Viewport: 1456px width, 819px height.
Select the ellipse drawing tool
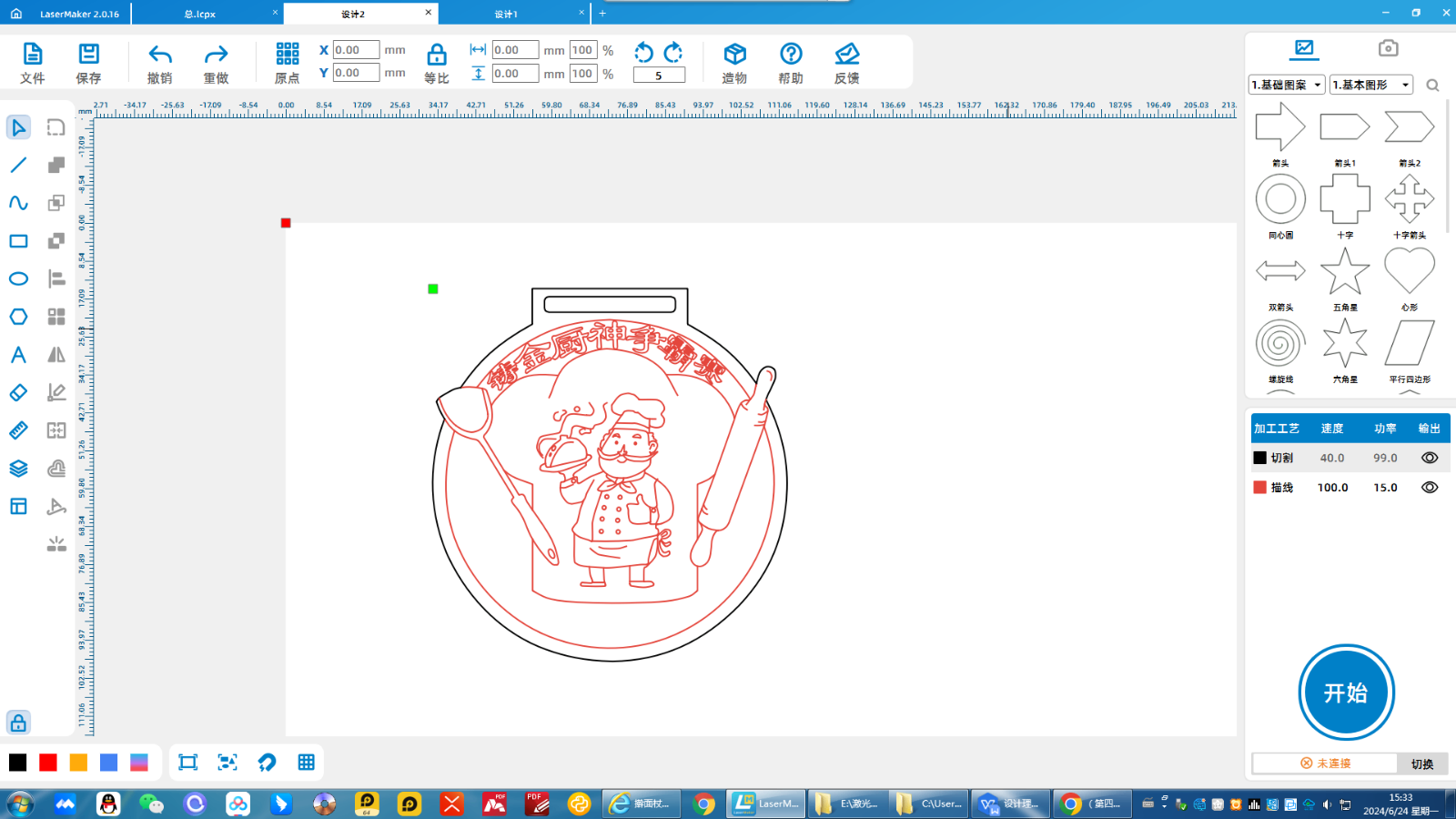coord(18,278)
